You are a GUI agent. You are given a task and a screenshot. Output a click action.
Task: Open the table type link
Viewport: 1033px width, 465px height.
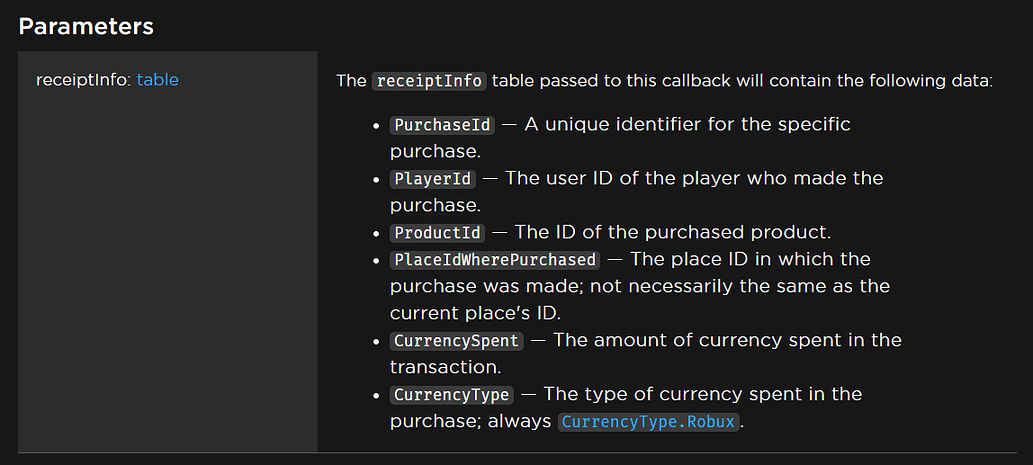point(157,80)
